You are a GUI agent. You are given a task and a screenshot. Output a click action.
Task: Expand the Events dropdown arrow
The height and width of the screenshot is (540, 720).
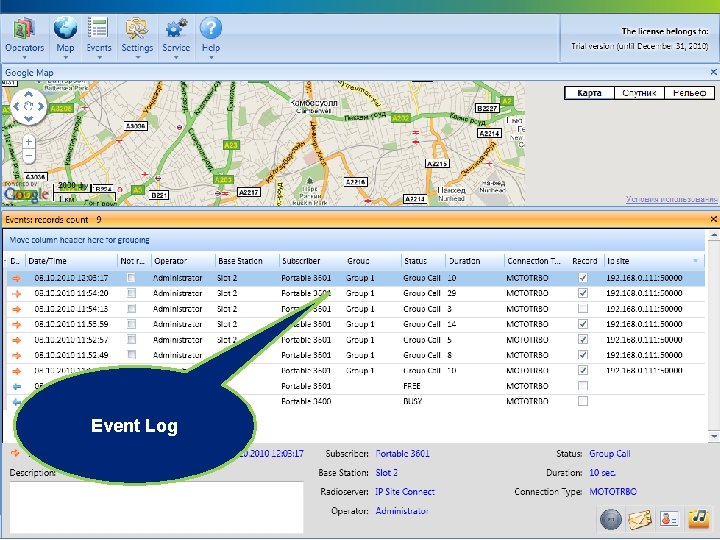coord(99,58)
